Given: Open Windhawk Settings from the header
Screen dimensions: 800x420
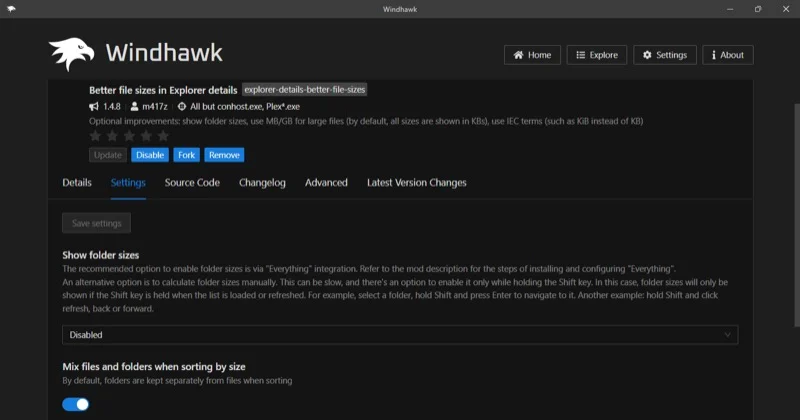Looking at the screenshot, I should click(x=665, y=55).
